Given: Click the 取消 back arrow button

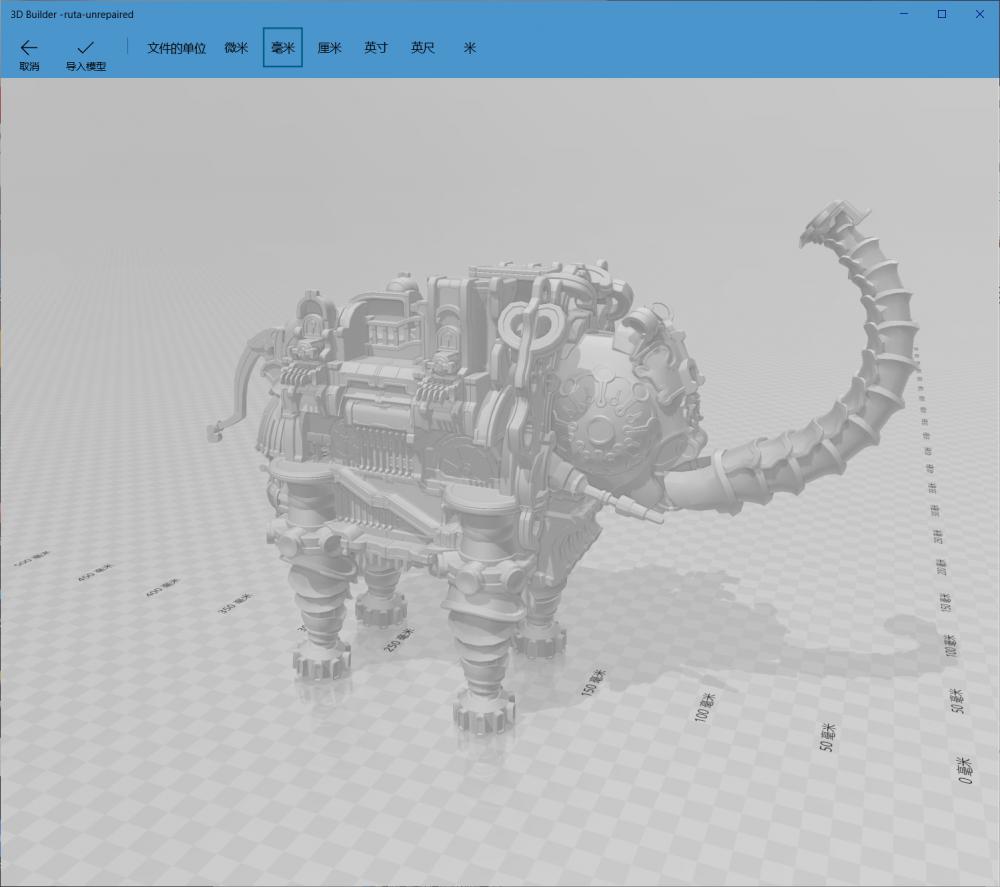Looking at the screenshot, I should point(29,55).
